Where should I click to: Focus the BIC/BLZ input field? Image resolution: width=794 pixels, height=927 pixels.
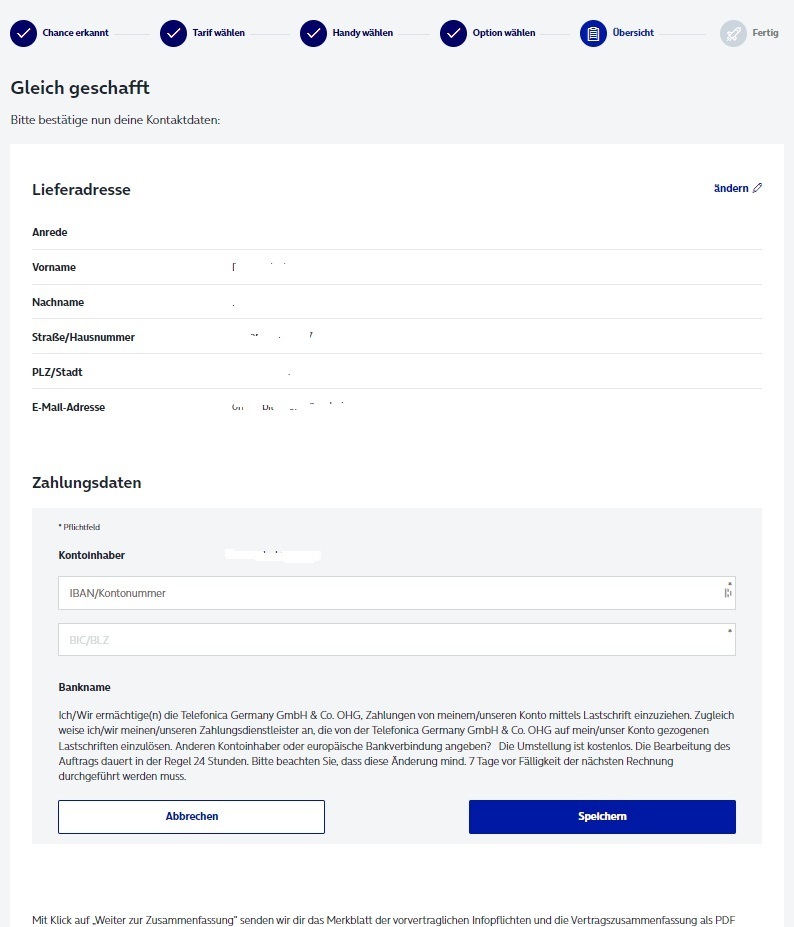tap(397, 640)
